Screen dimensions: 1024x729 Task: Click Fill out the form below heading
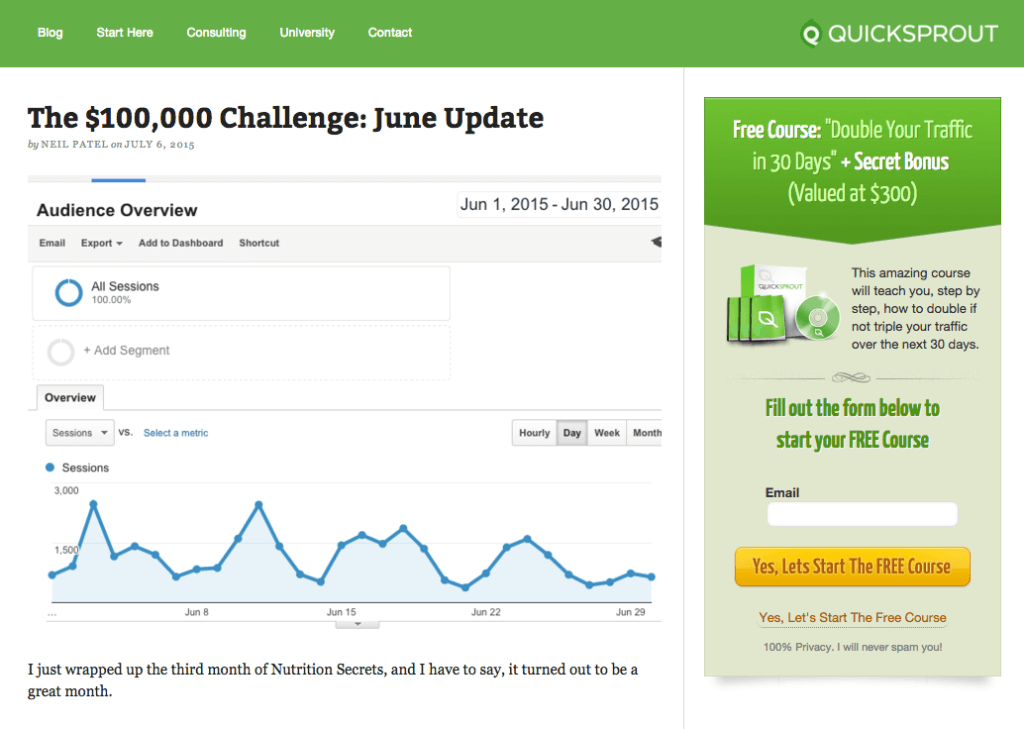pyautogui.click(x=852, y=424)
